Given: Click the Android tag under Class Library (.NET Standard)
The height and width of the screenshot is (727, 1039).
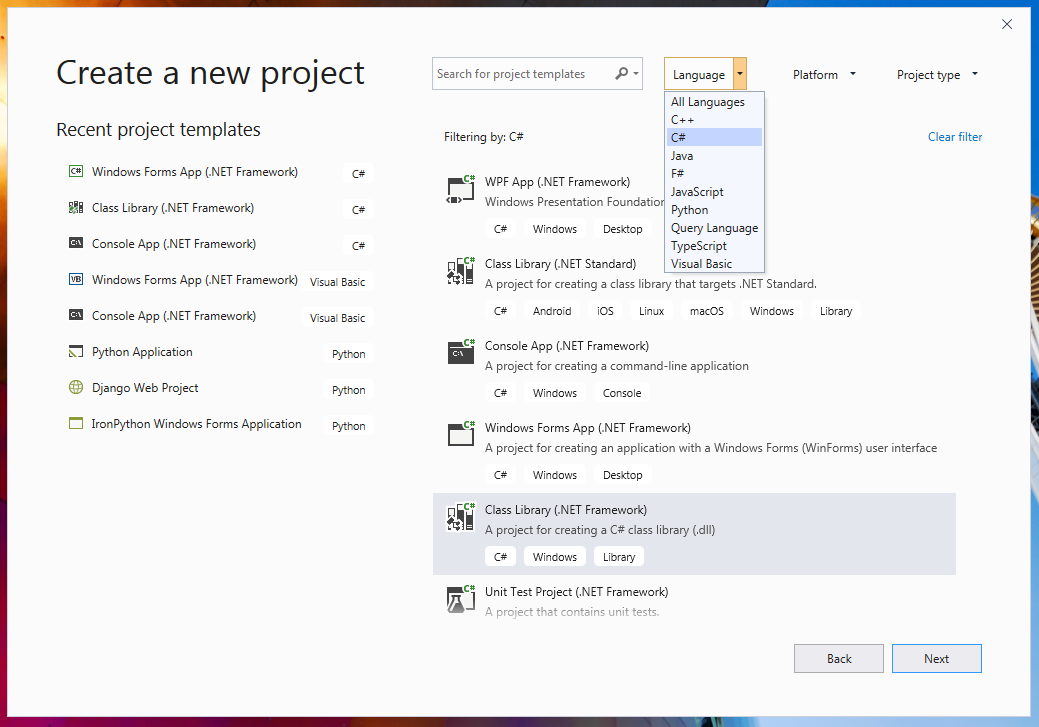Looking at the screenshot, I should (552, 311).
